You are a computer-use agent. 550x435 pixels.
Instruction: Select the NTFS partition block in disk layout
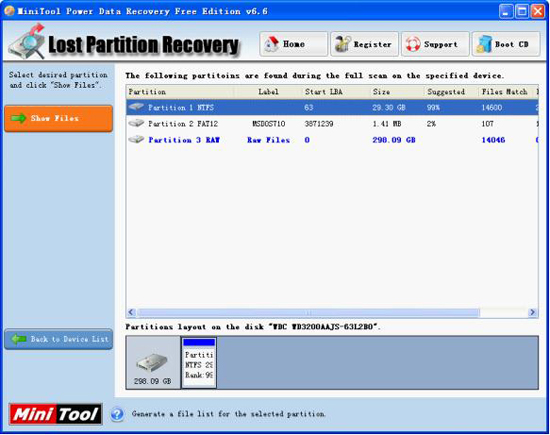(199, 363)
